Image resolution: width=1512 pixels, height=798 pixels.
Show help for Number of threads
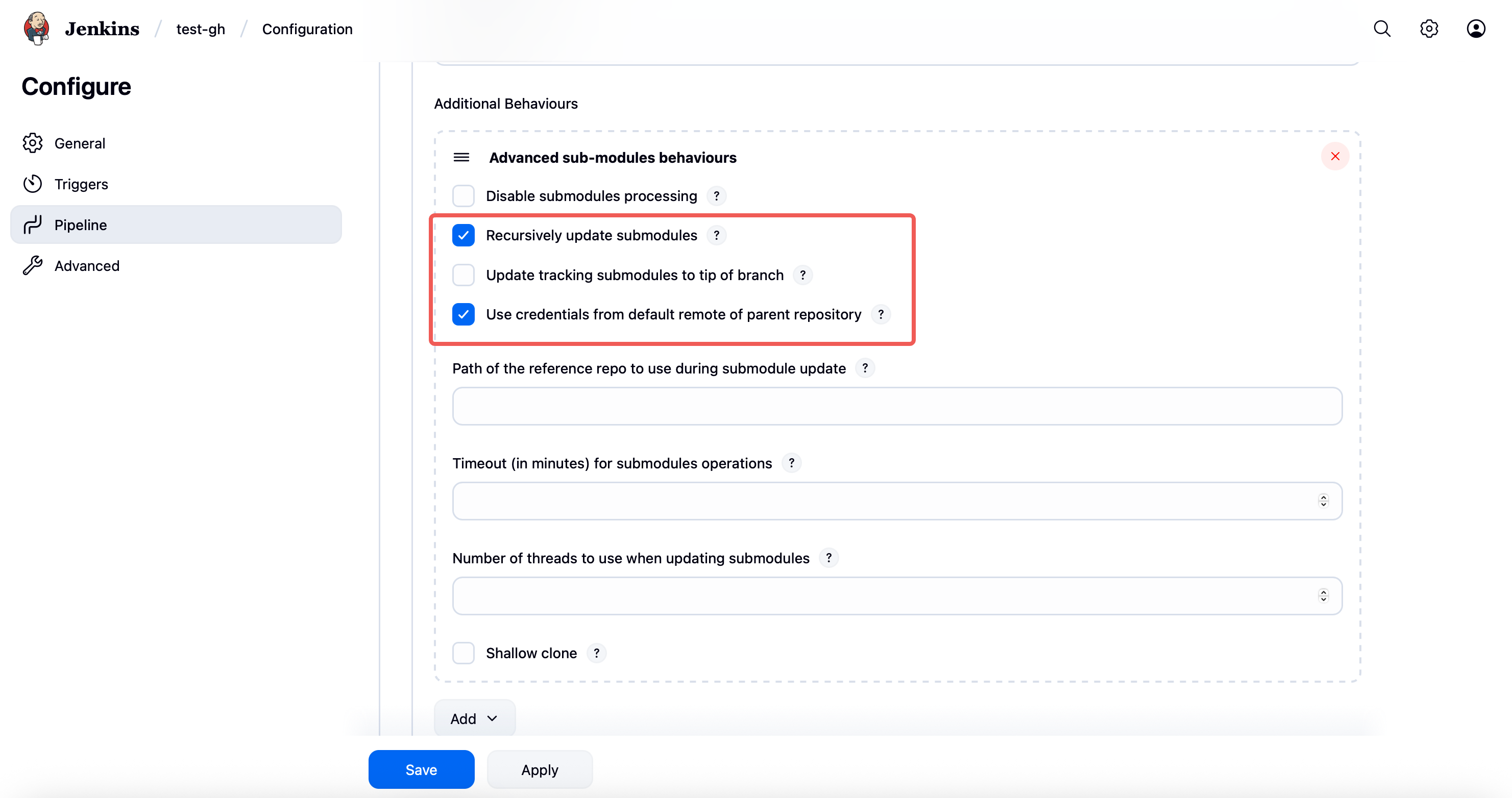828,558
